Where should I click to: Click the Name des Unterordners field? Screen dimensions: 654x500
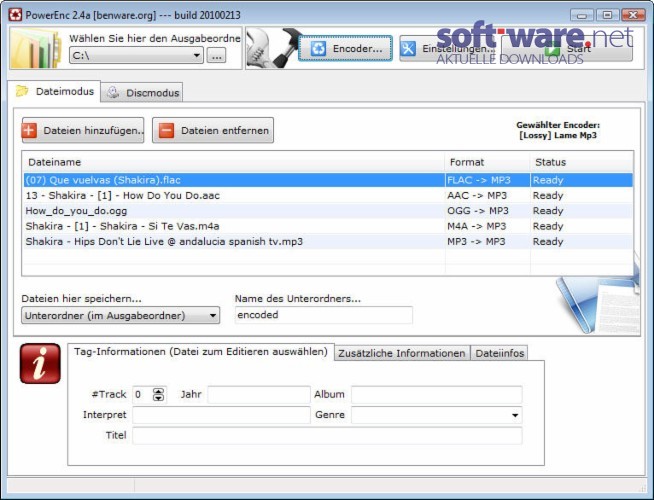(324, 315)
